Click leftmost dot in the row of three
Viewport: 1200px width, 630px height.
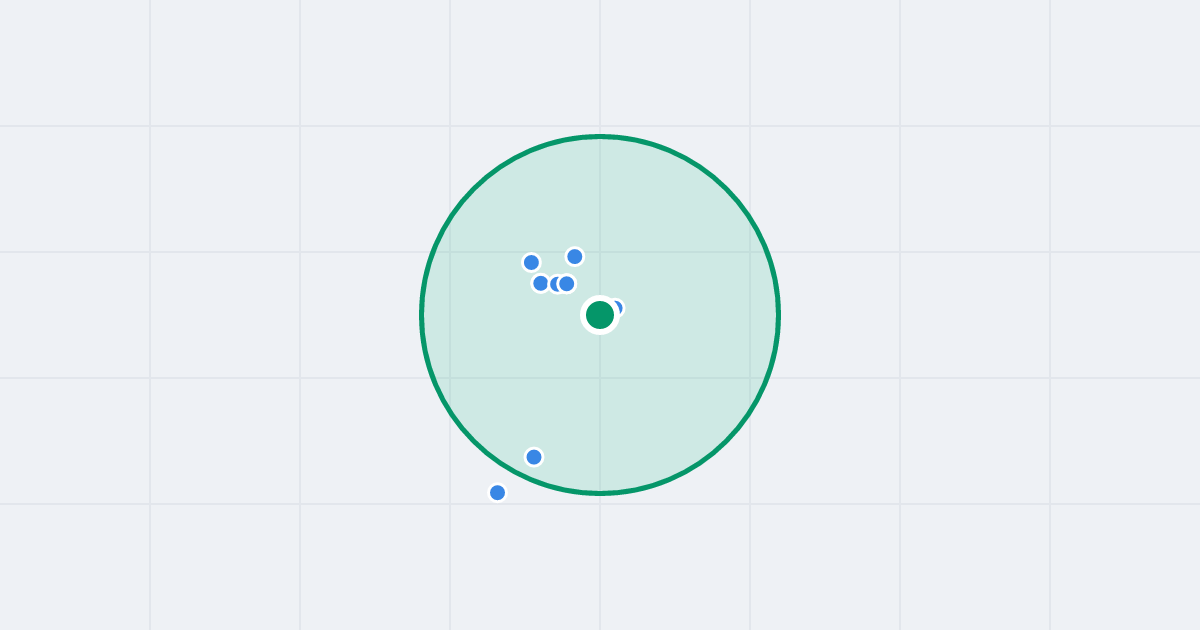pyautogui.click(x=541, y=283)
